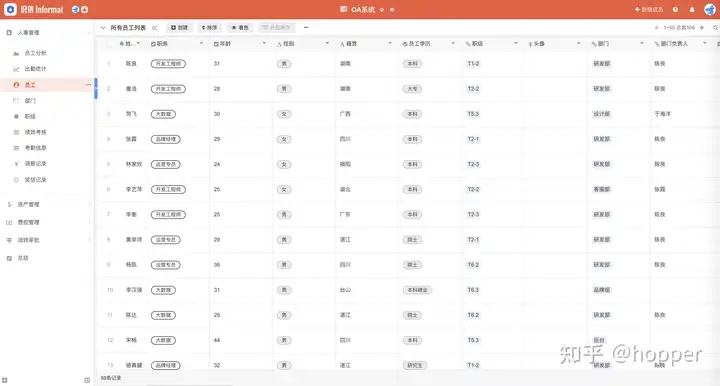Open the 职级 column dropdown arrow

coord(516,44)
